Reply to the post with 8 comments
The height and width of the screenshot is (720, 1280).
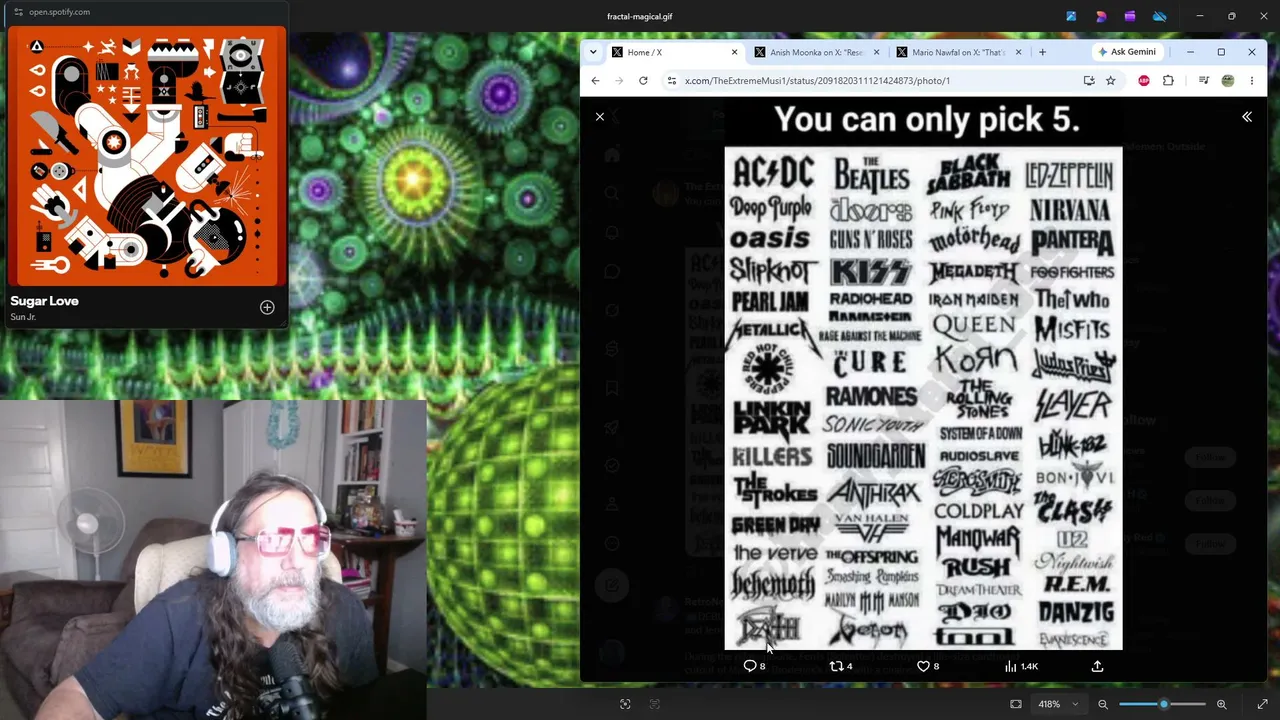[x=754, y=666]
